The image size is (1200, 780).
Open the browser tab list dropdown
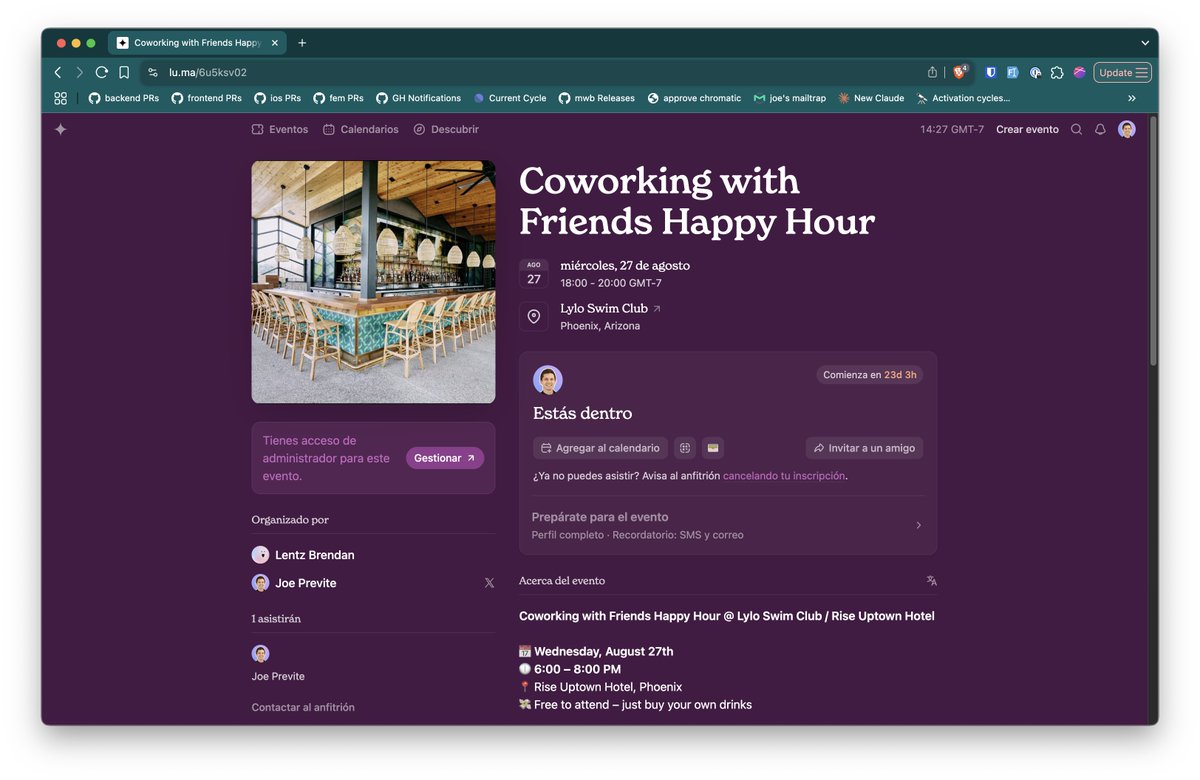1144,43
